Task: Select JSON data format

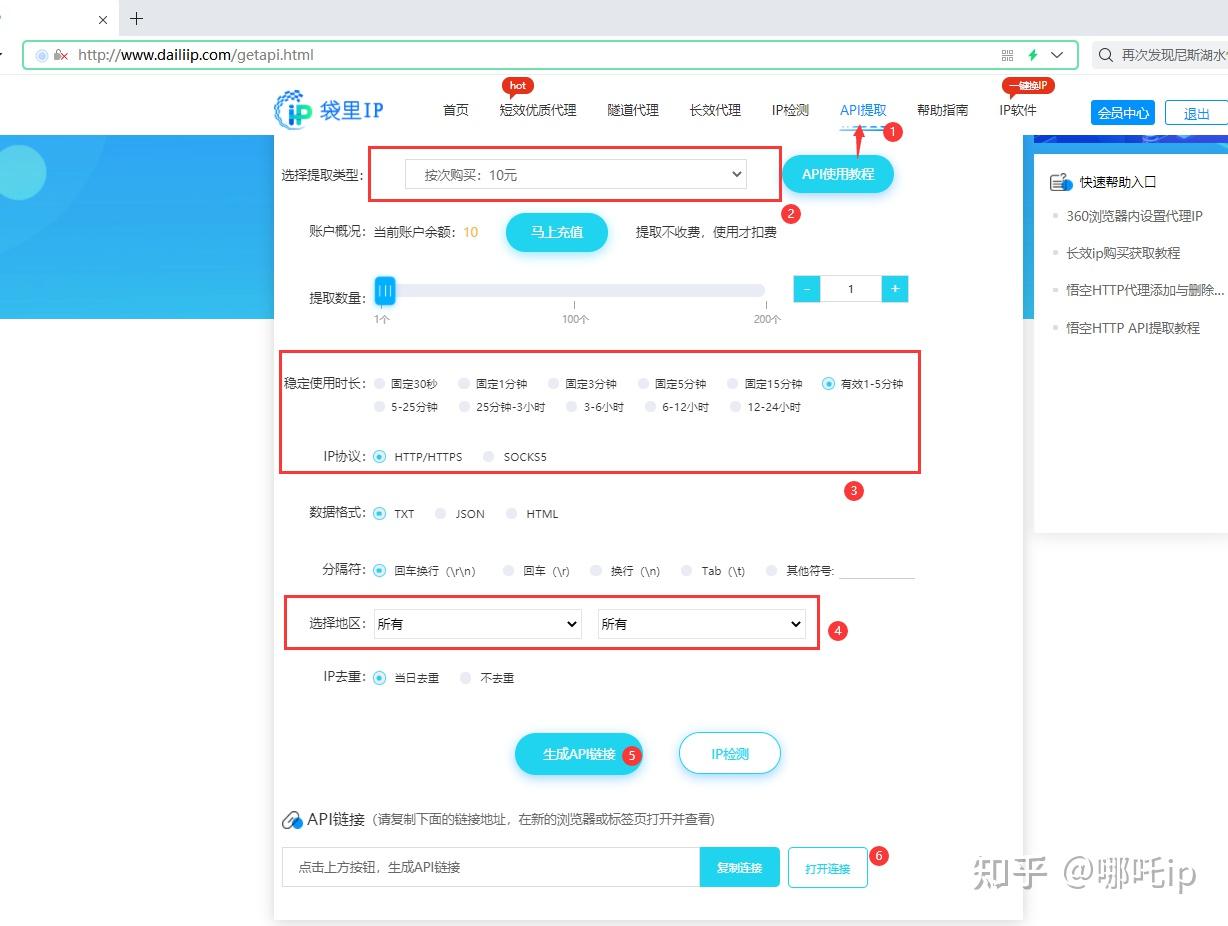Action: pyautogui.click(x=441, y=513)
